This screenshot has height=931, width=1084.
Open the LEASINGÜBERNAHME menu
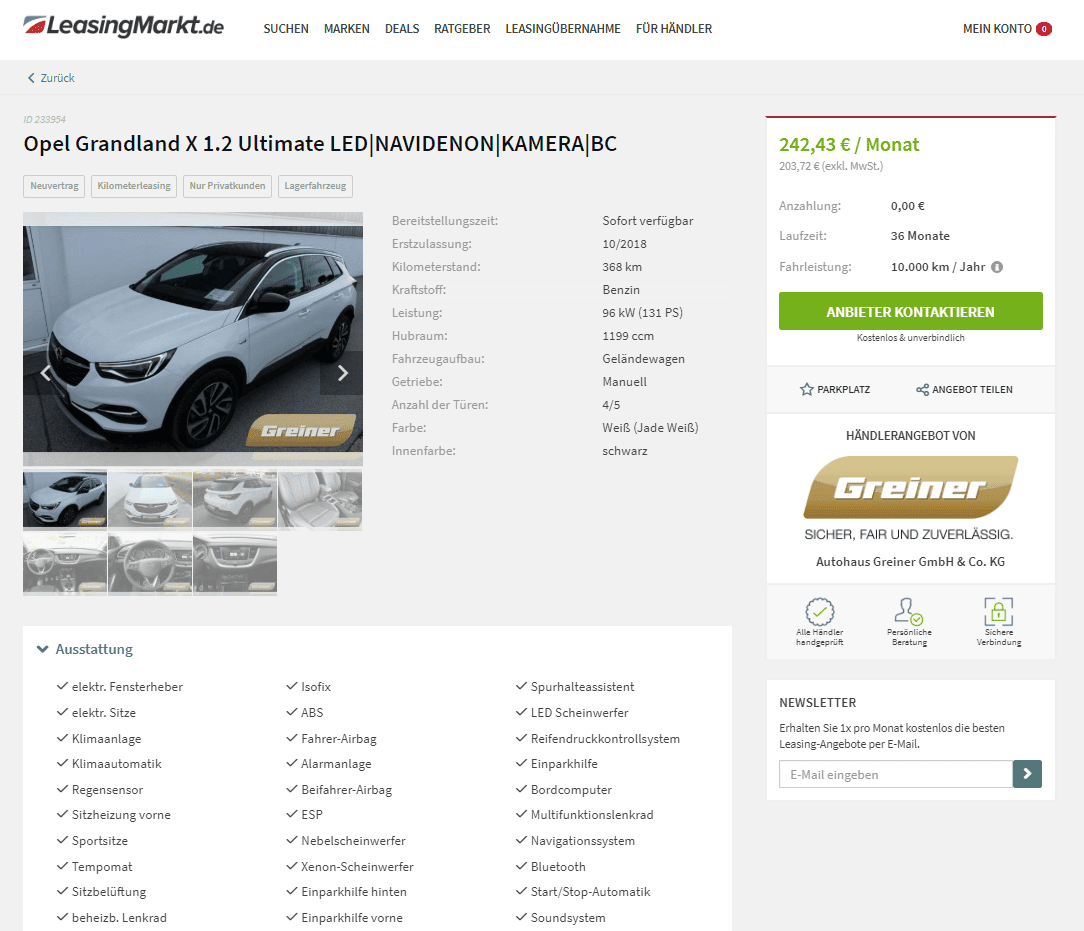point(563,29)
